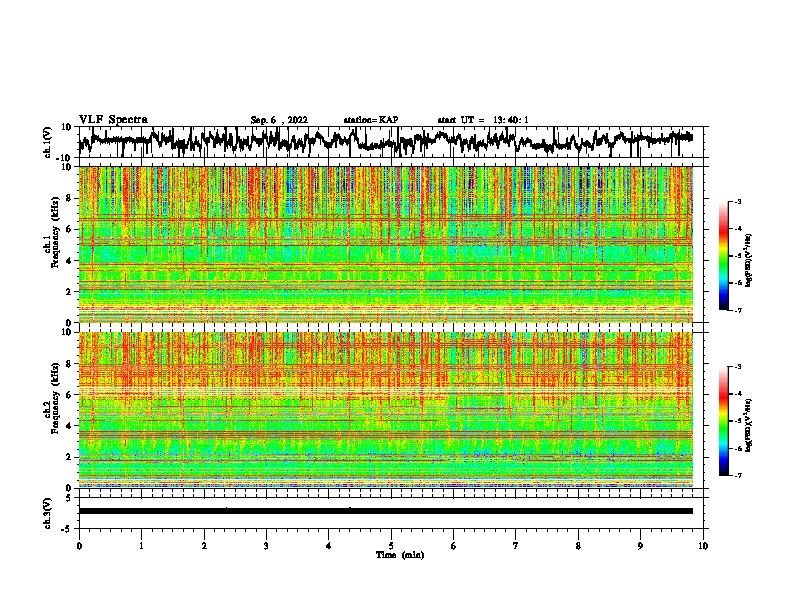Click the time axis tick label "7"

[x=516, y=546]
